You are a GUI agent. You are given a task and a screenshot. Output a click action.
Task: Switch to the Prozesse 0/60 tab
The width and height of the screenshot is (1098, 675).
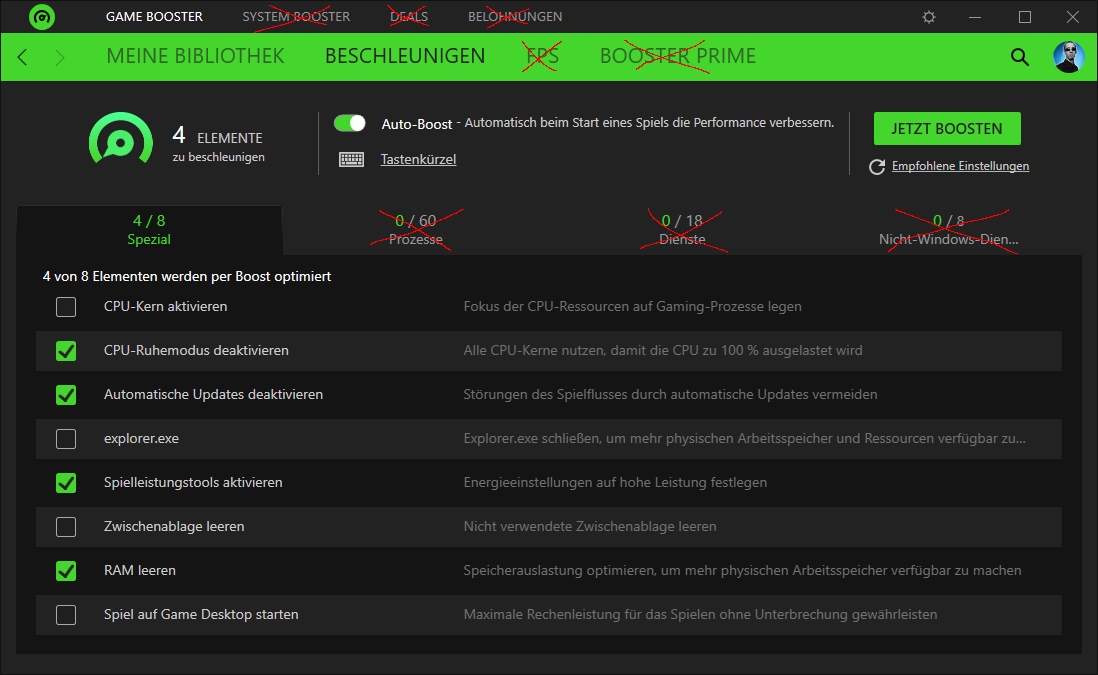pos(416,230)
